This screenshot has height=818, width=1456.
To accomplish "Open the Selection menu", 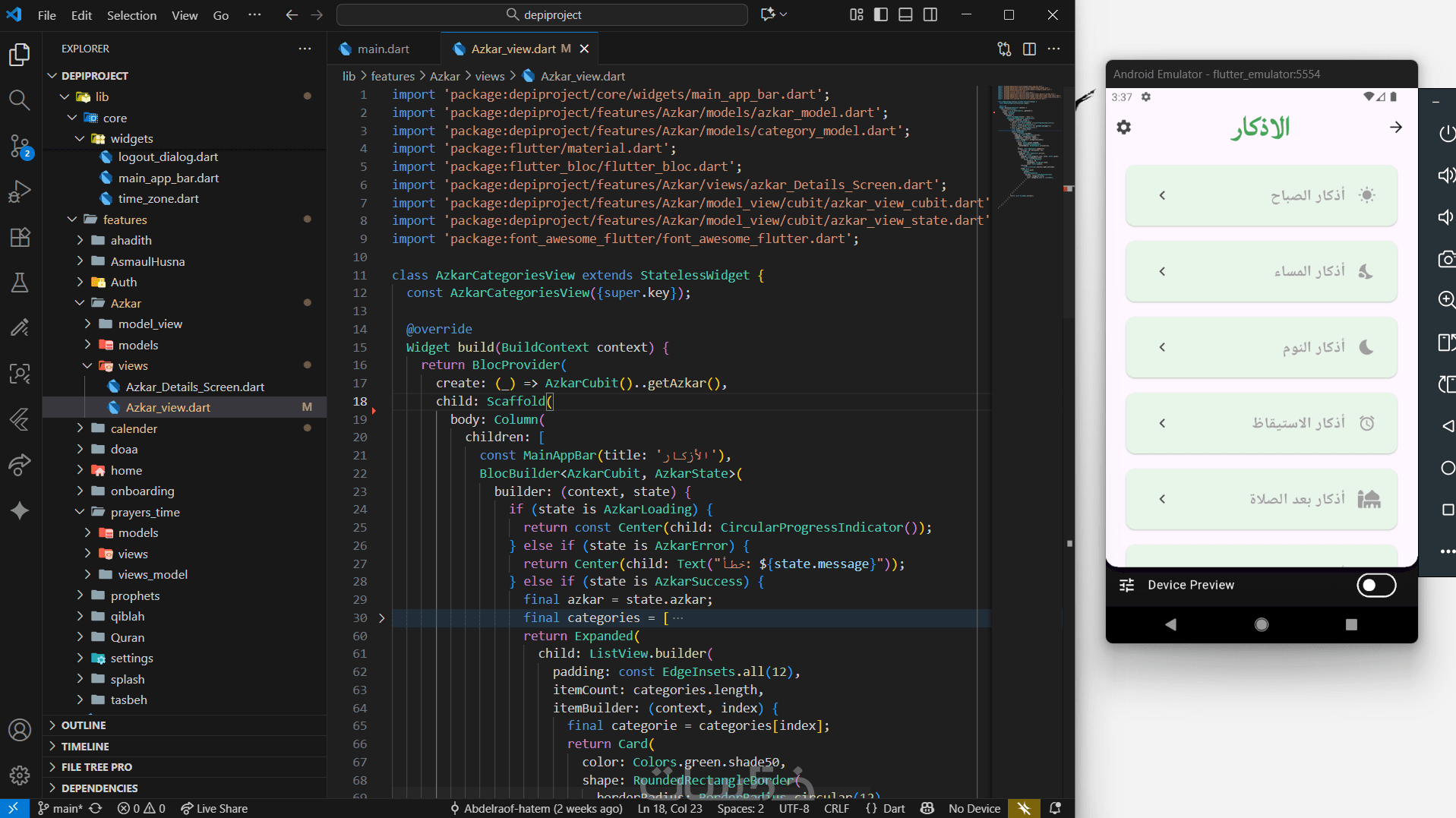I will click(x=131, y=14).
